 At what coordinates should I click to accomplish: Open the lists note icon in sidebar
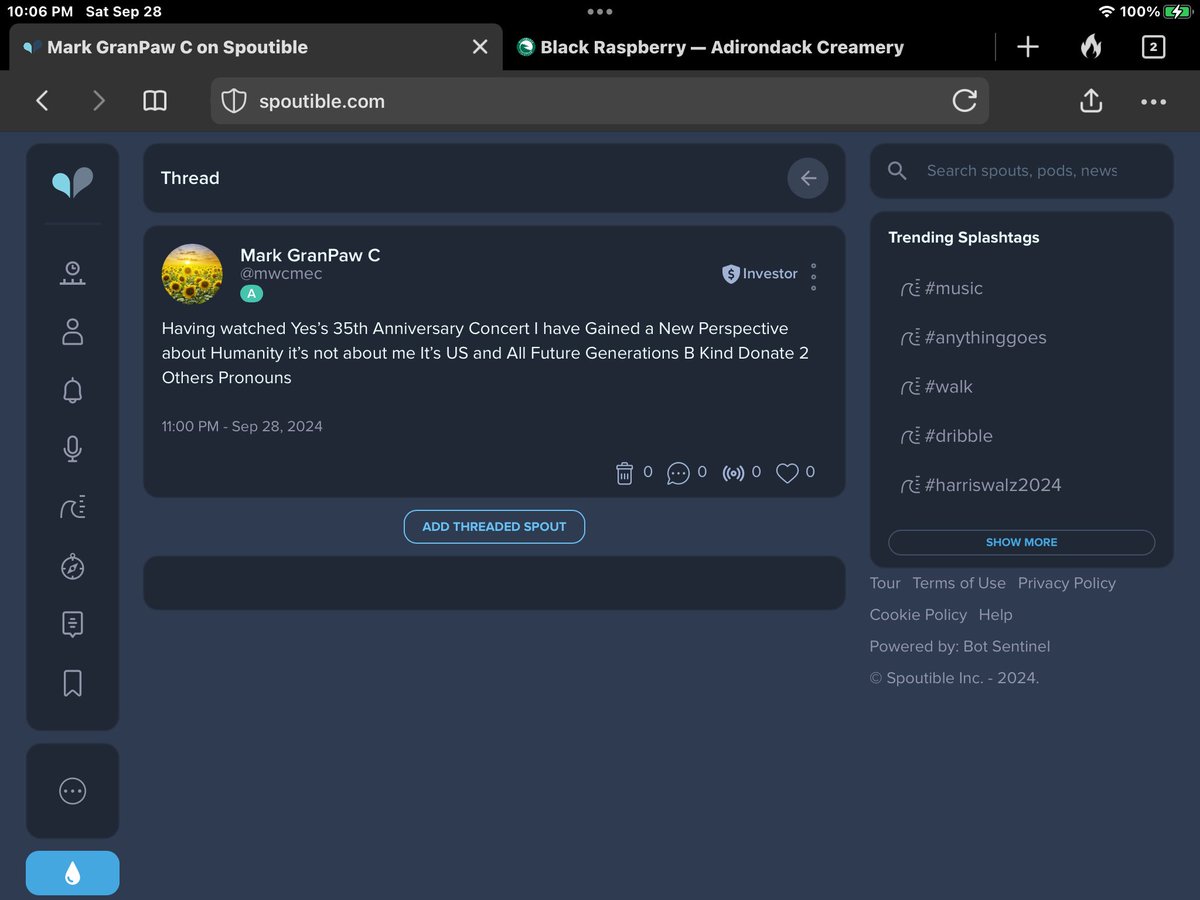point(72,625)
